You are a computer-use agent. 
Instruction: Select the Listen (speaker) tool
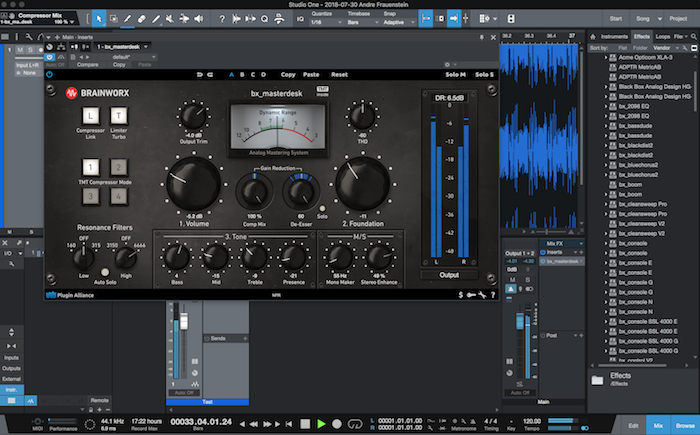tap(199, 19)
